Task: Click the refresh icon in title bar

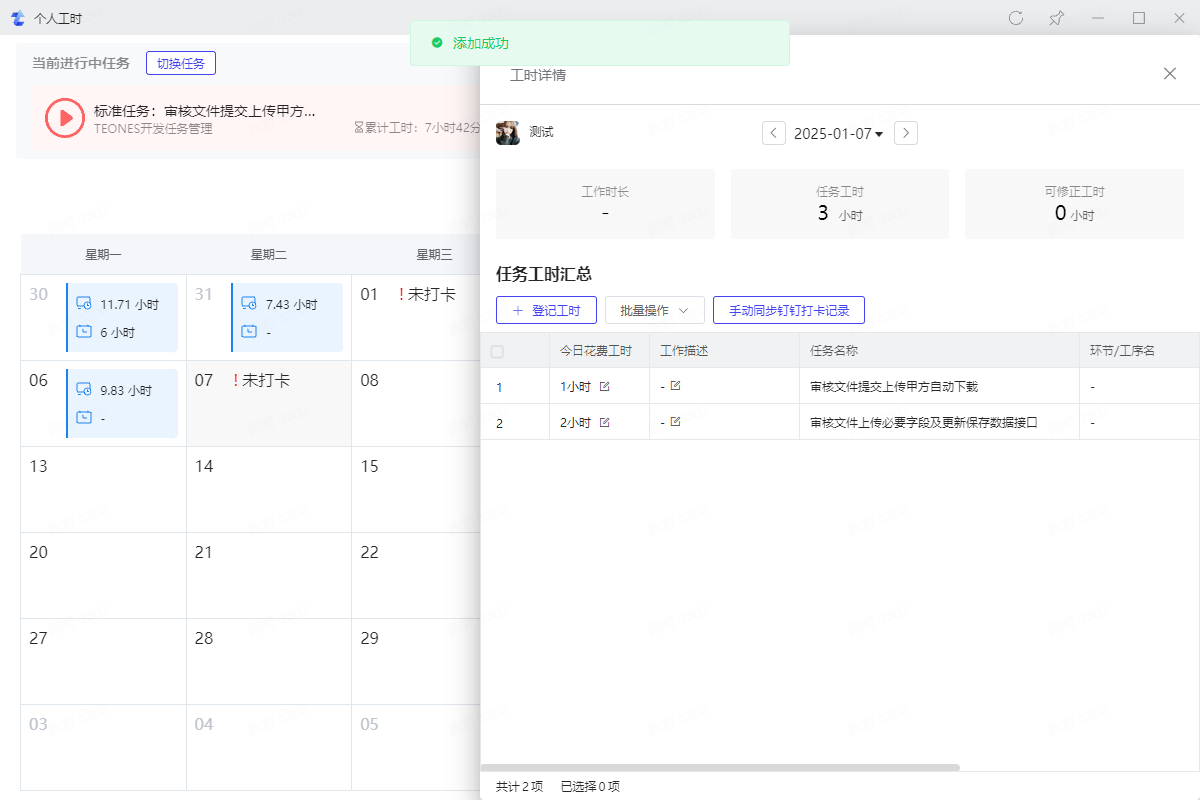Action: (1016, 18)
